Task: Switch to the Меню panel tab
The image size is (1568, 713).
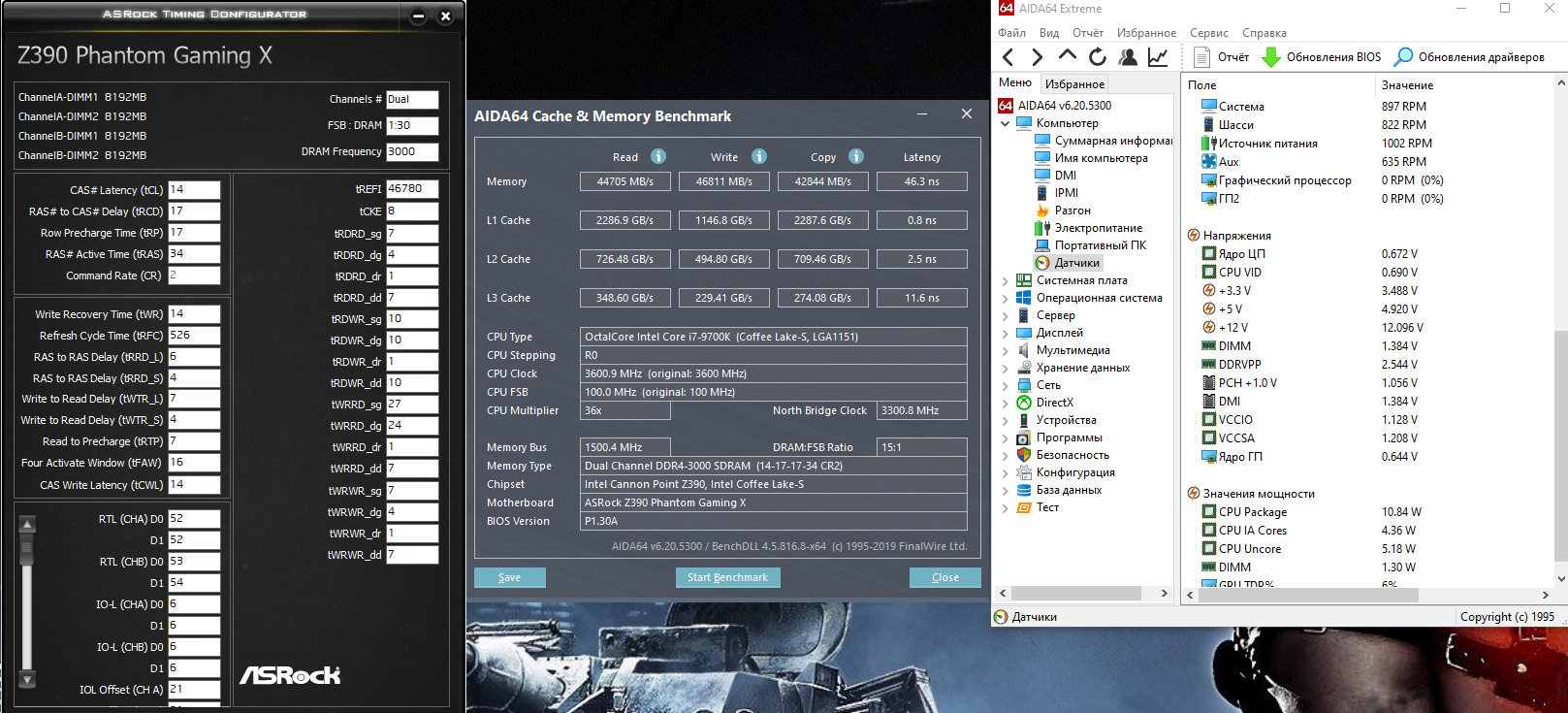Action: [x=1015, y=83]
